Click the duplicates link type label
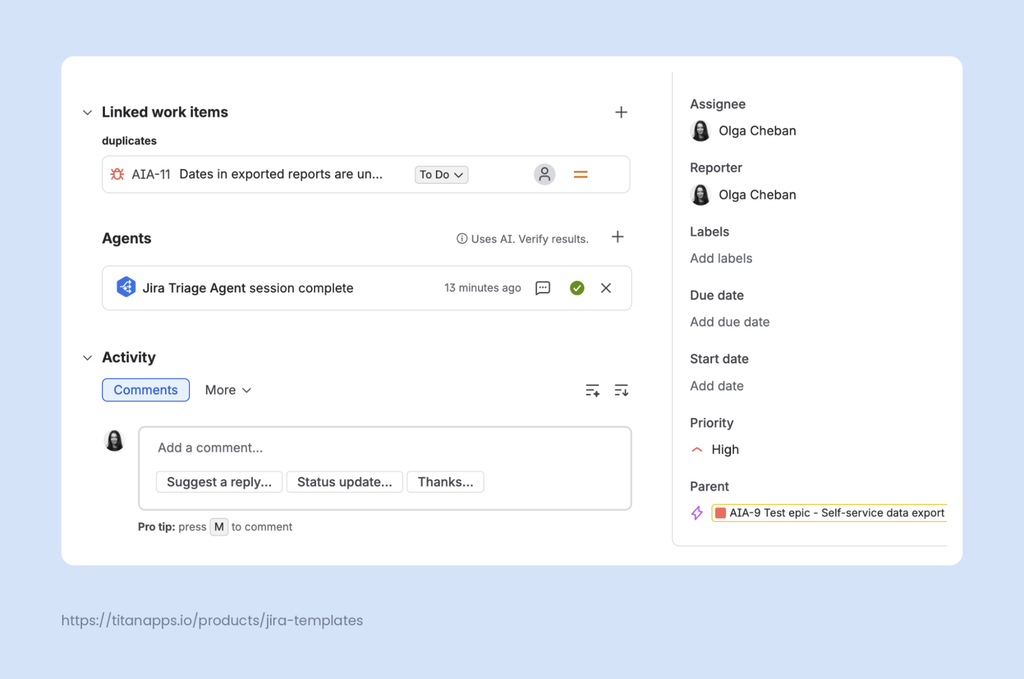Viewport: 1024px width, 679px height. click(x=129, y=141)
